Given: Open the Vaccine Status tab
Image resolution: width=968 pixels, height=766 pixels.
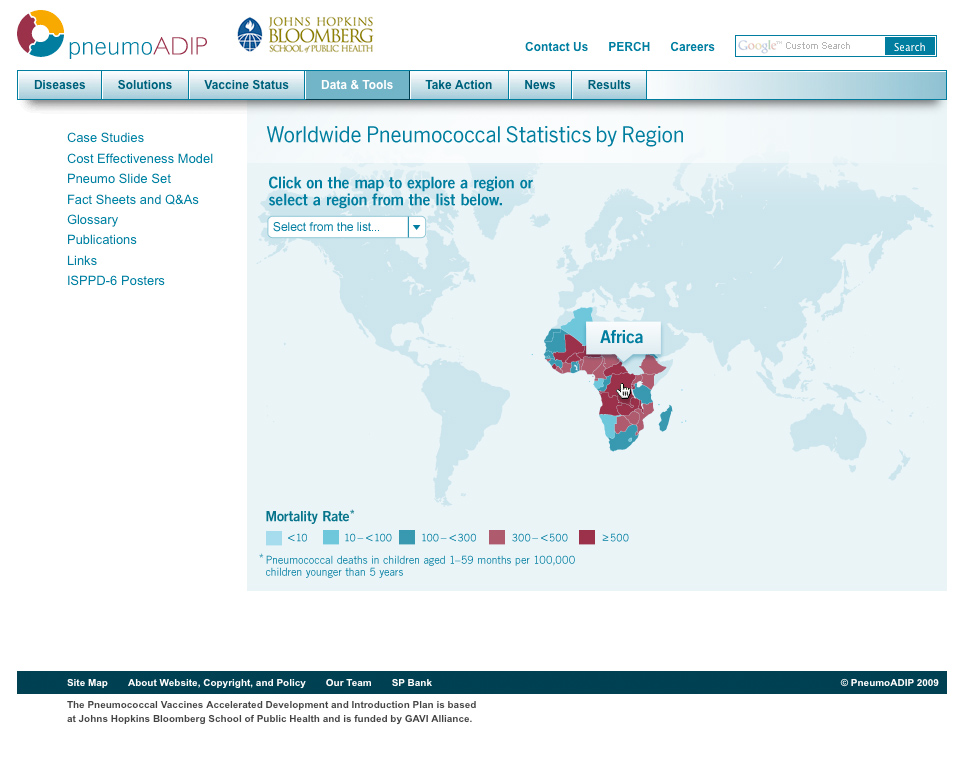Looking at the screenshot, I should [x=246, y=85].
